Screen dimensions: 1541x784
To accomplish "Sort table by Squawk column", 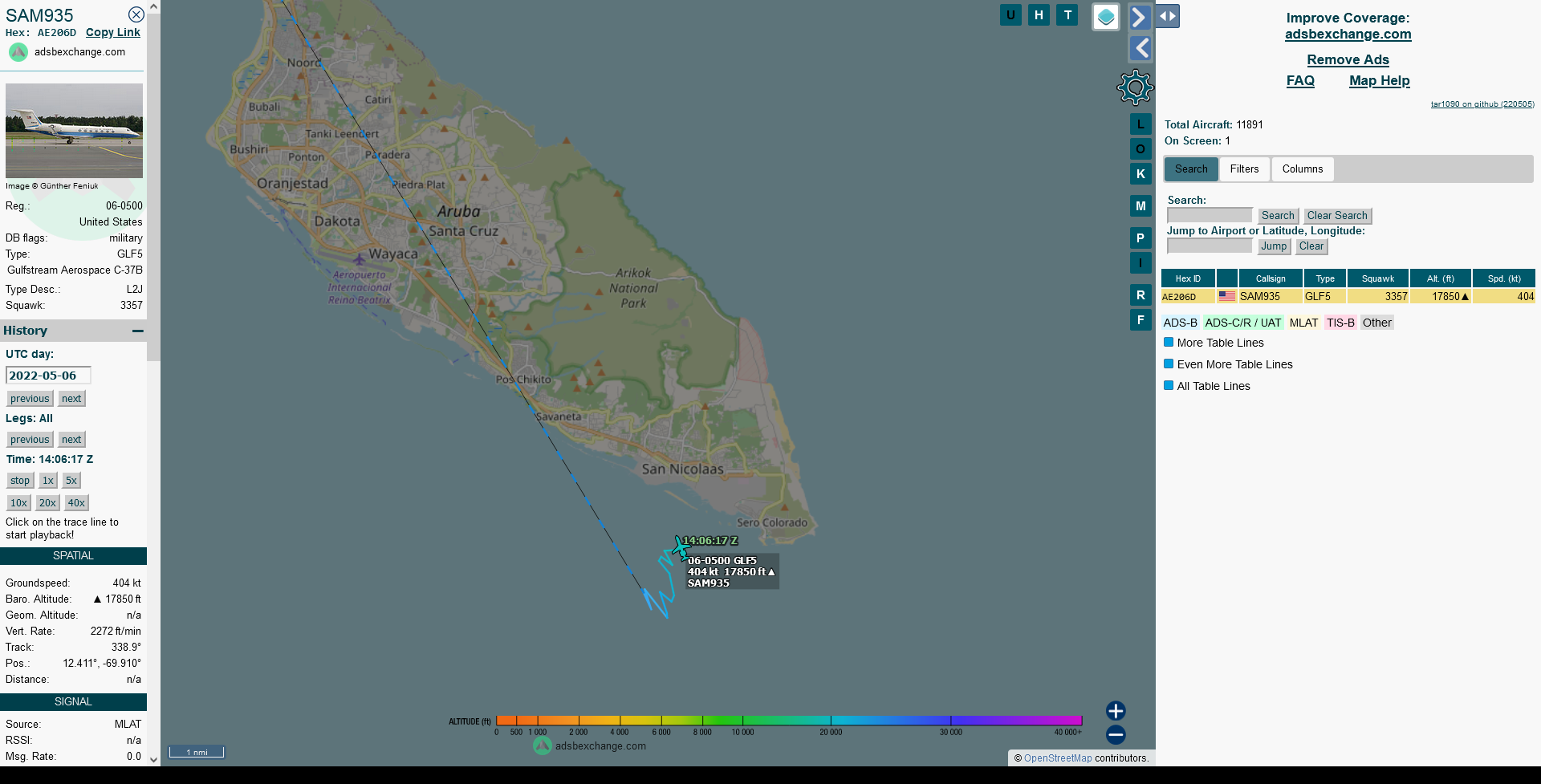I will click(1378, 278).
